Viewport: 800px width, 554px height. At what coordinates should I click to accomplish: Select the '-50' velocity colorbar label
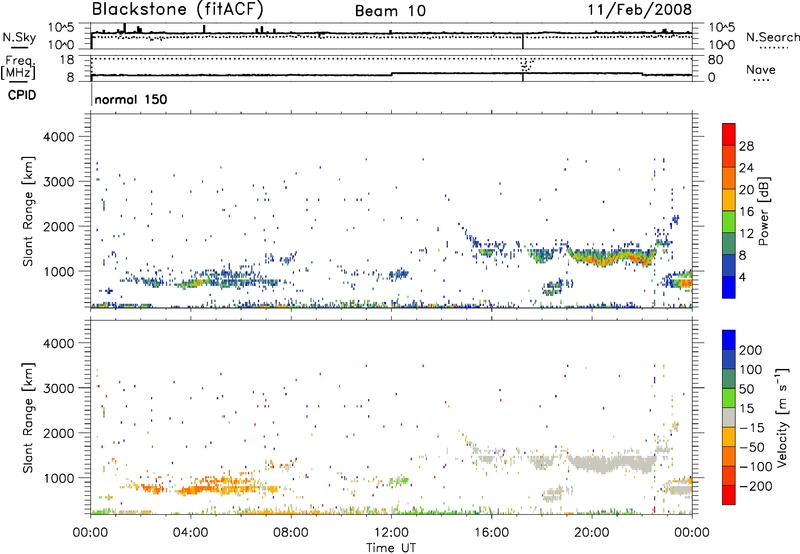tap(752, 447)
